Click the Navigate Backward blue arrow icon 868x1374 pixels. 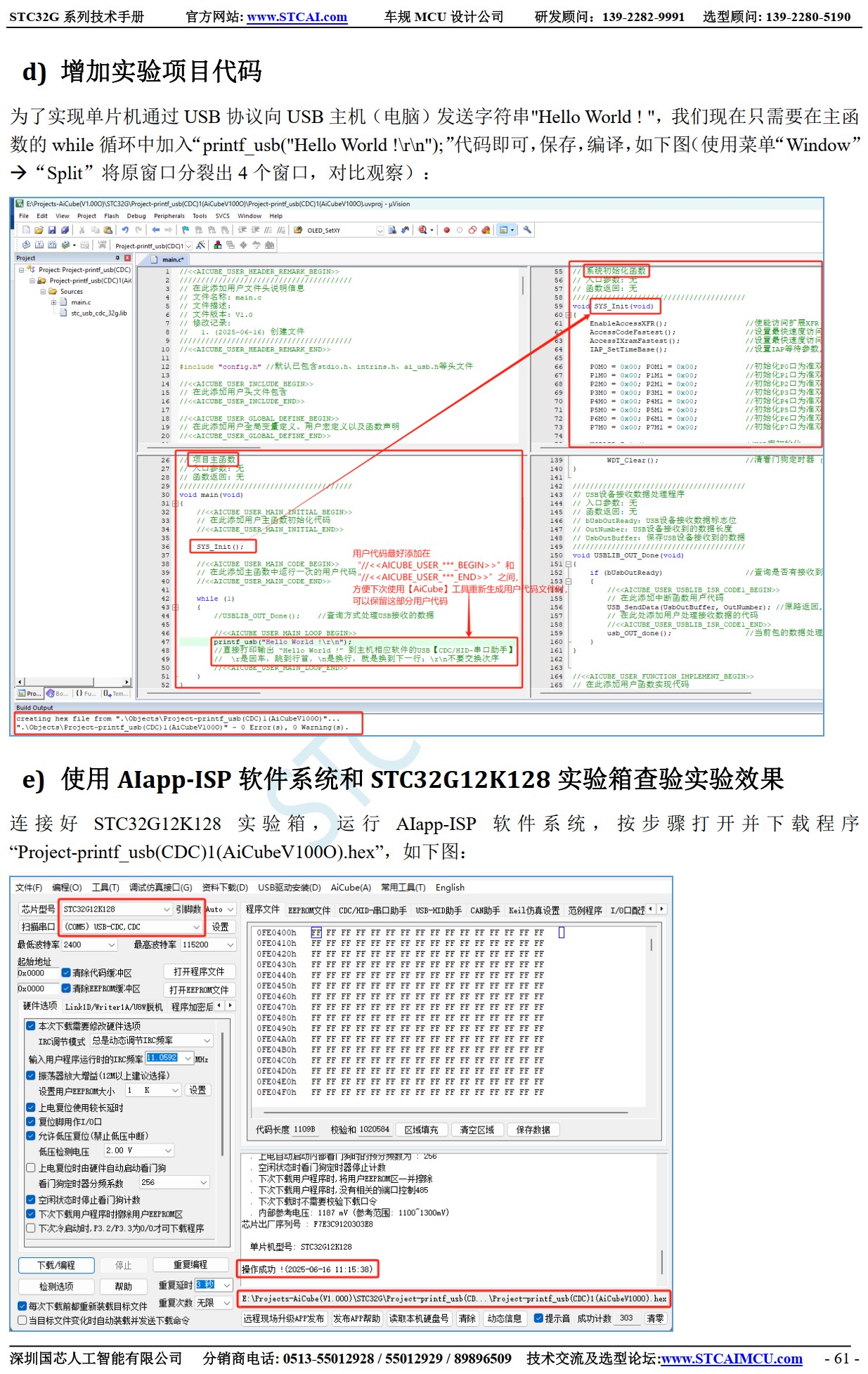(x=155, y=230)
